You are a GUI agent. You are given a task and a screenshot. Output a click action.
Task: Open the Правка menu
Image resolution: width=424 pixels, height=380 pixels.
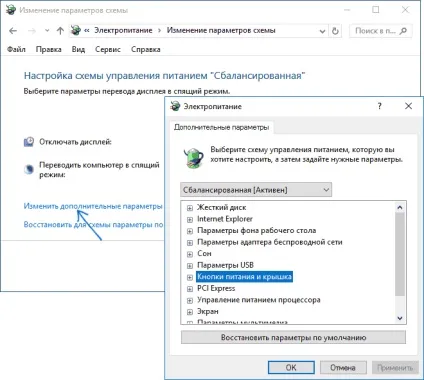(48, 49)
